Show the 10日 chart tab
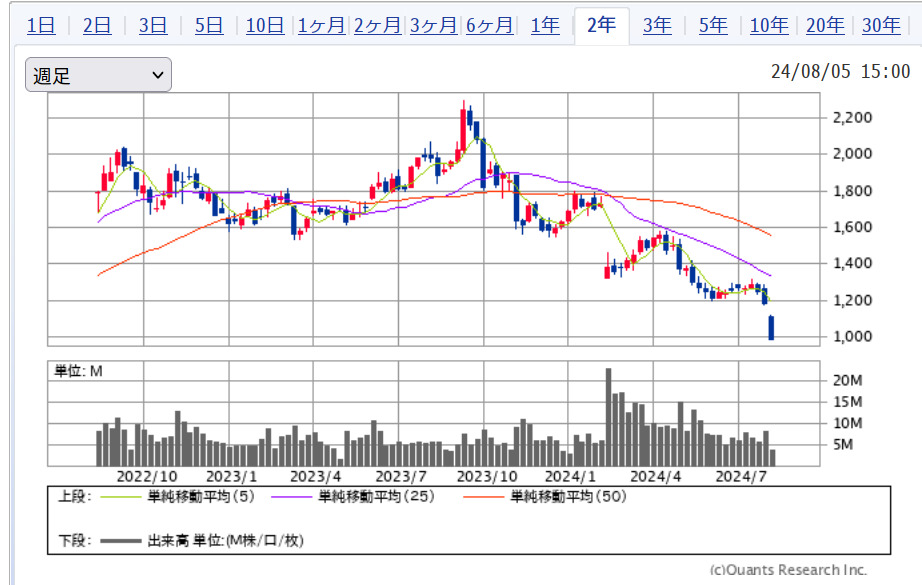The width and height of the screenshot is (922, 585). coord(265,26)
